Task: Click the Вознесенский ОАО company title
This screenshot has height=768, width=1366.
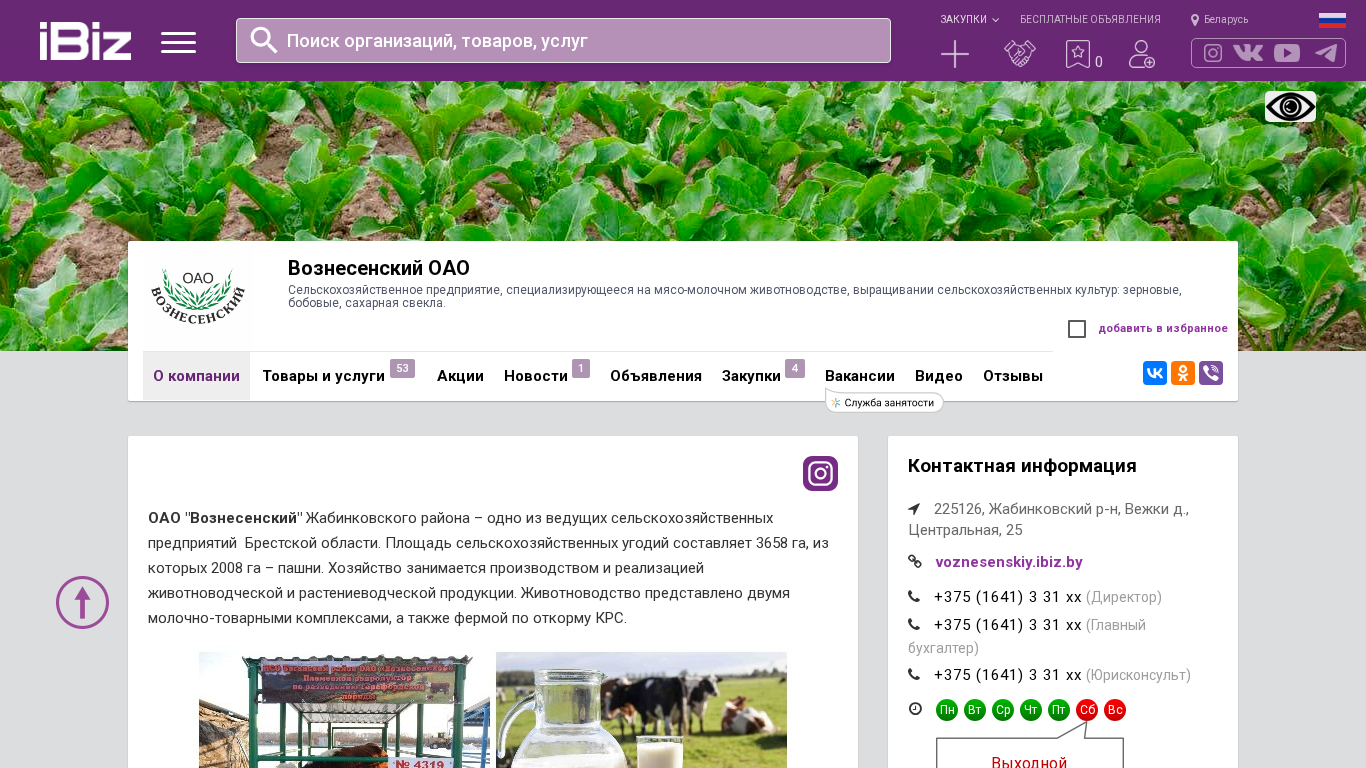Action: (379, 268)
